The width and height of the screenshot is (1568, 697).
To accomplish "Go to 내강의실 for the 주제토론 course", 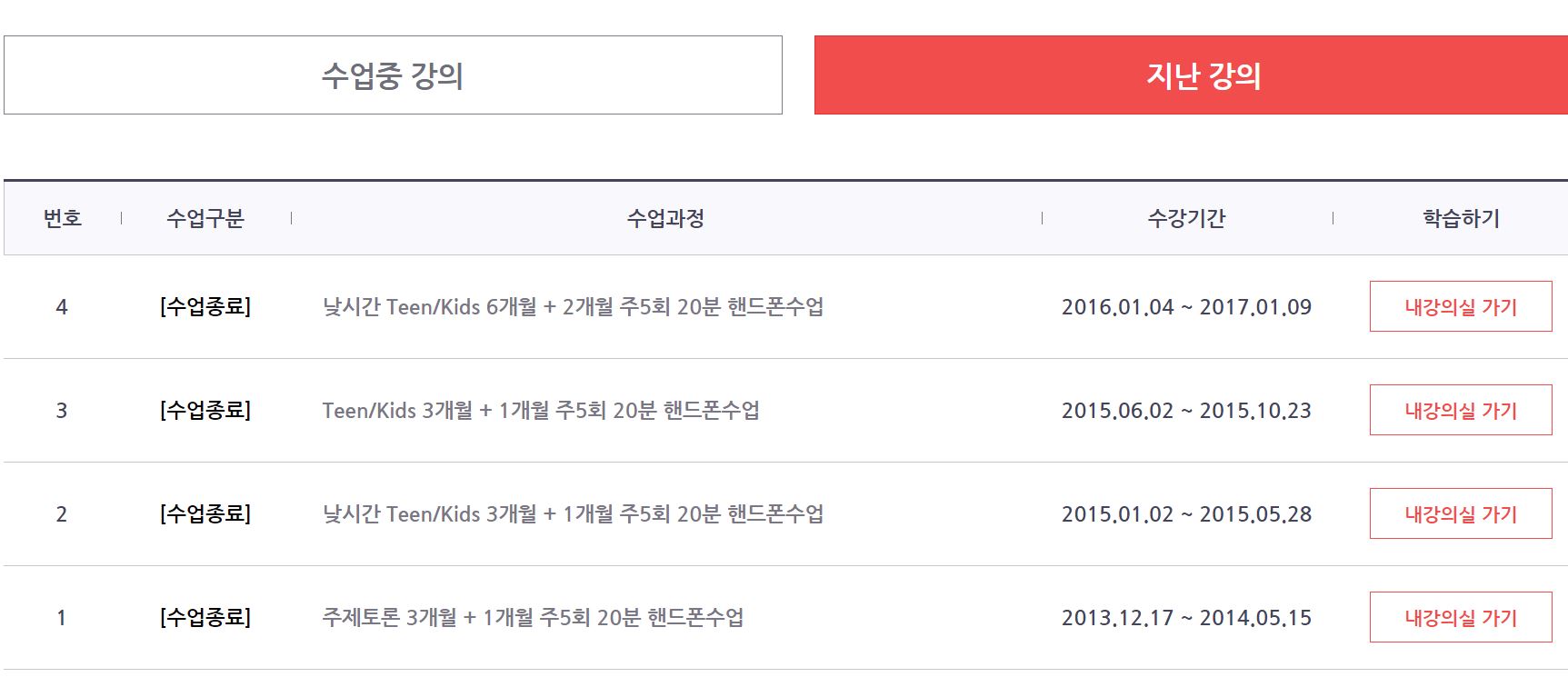I will pyautogui.click(x=1460, y=618).
